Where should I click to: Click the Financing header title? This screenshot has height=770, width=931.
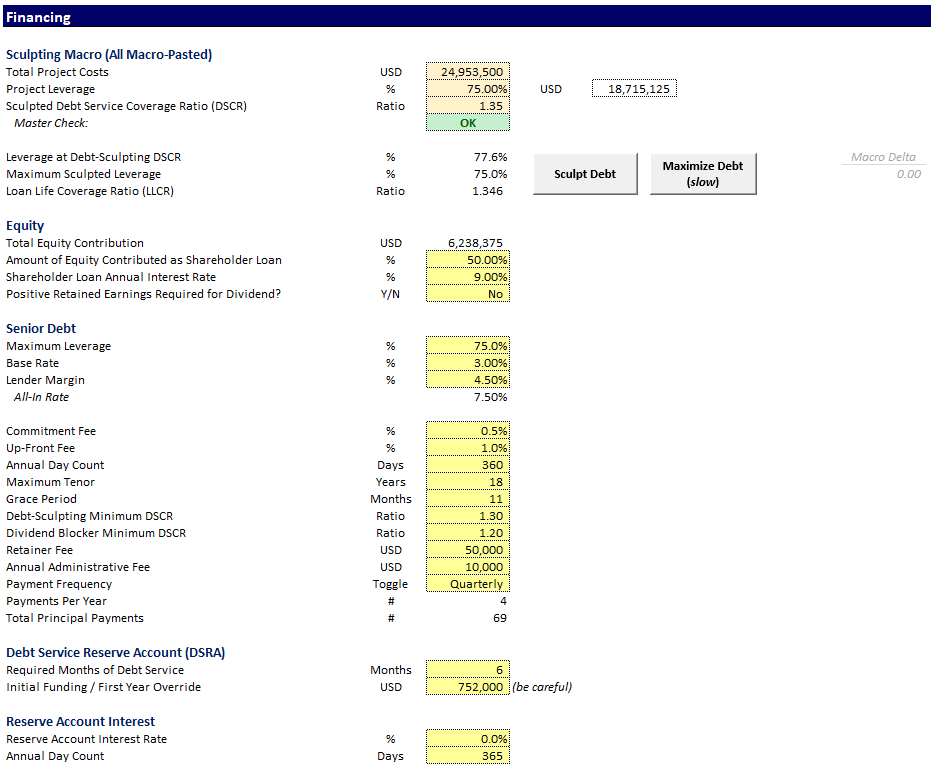(39, 17)
